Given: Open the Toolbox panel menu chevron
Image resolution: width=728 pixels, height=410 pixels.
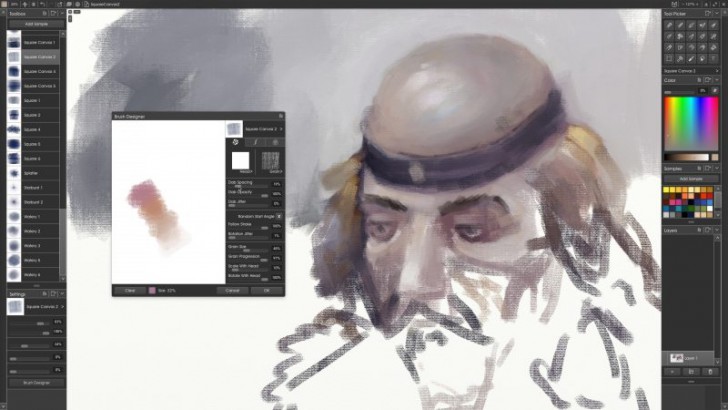Looking at the screenshot, I should point(62,13).
